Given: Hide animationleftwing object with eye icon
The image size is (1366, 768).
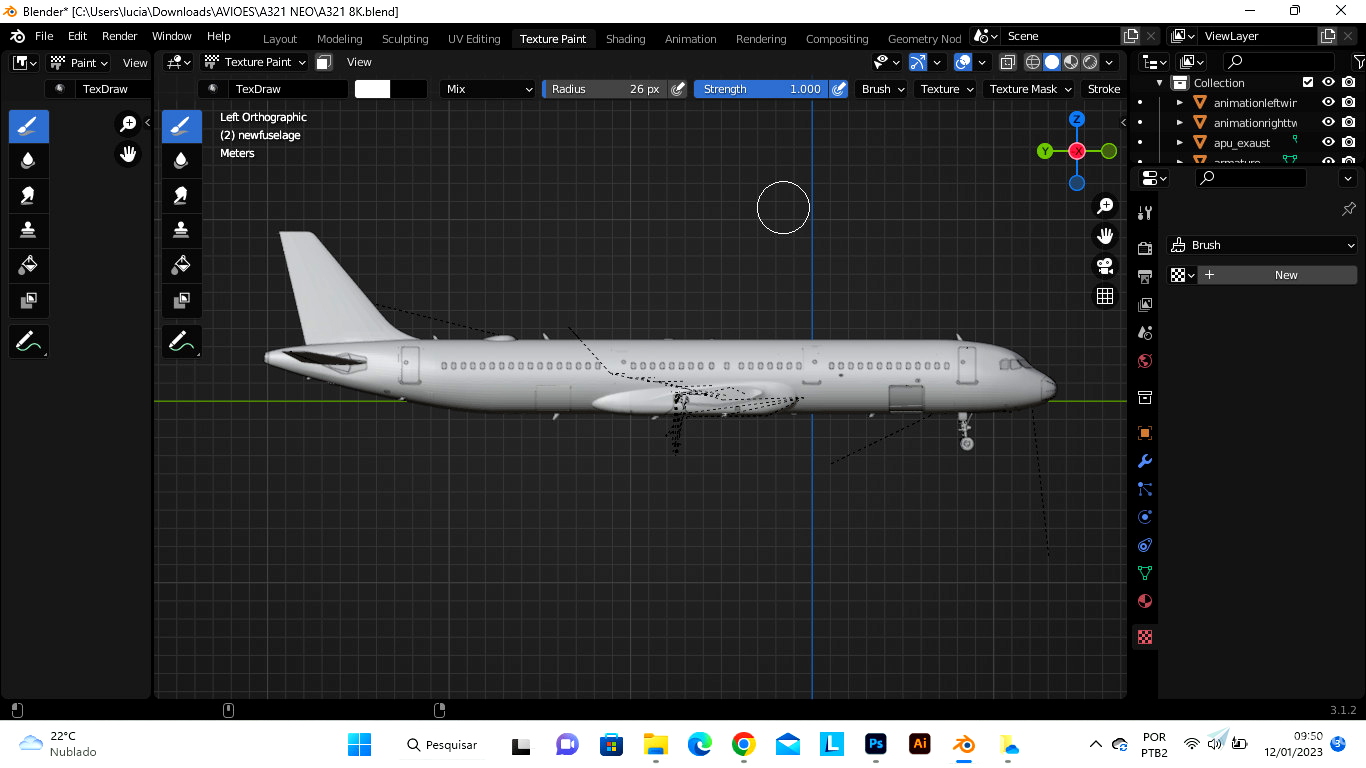Looking at the screenshot, I should tap(1328, 102).
